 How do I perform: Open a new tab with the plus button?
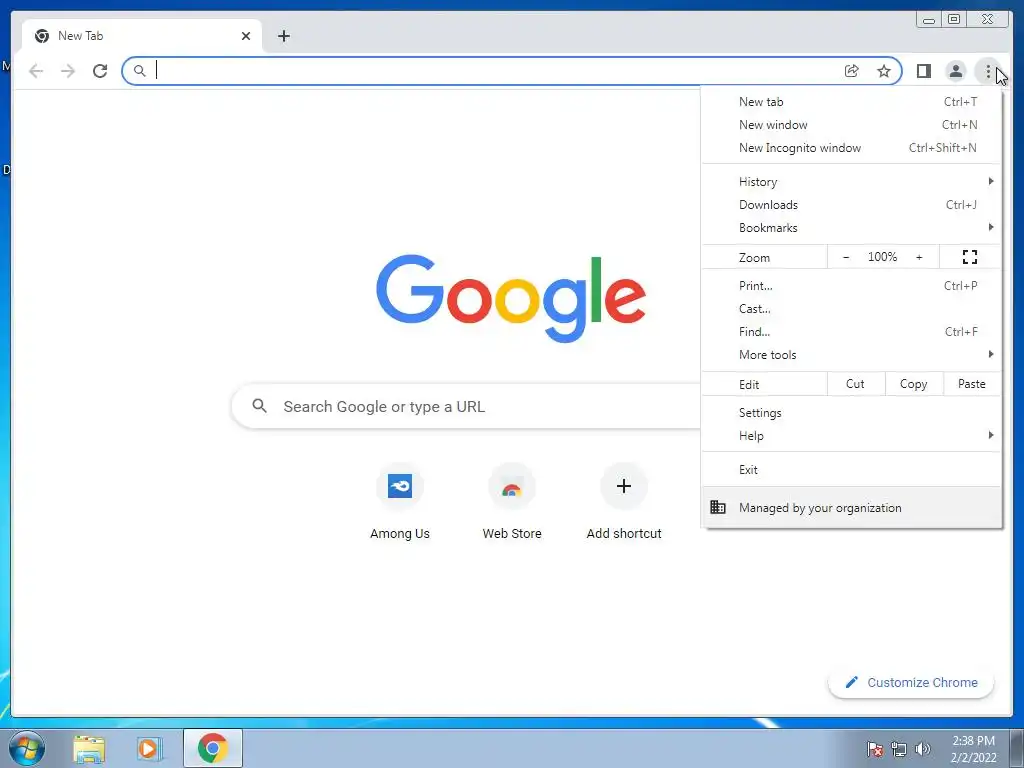[x=283, y=36]
